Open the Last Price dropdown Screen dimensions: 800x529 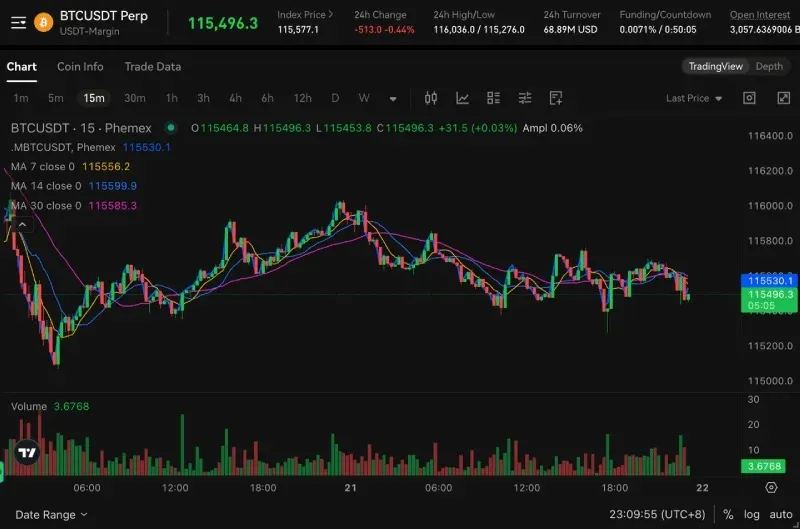click(x=694, y=98)
